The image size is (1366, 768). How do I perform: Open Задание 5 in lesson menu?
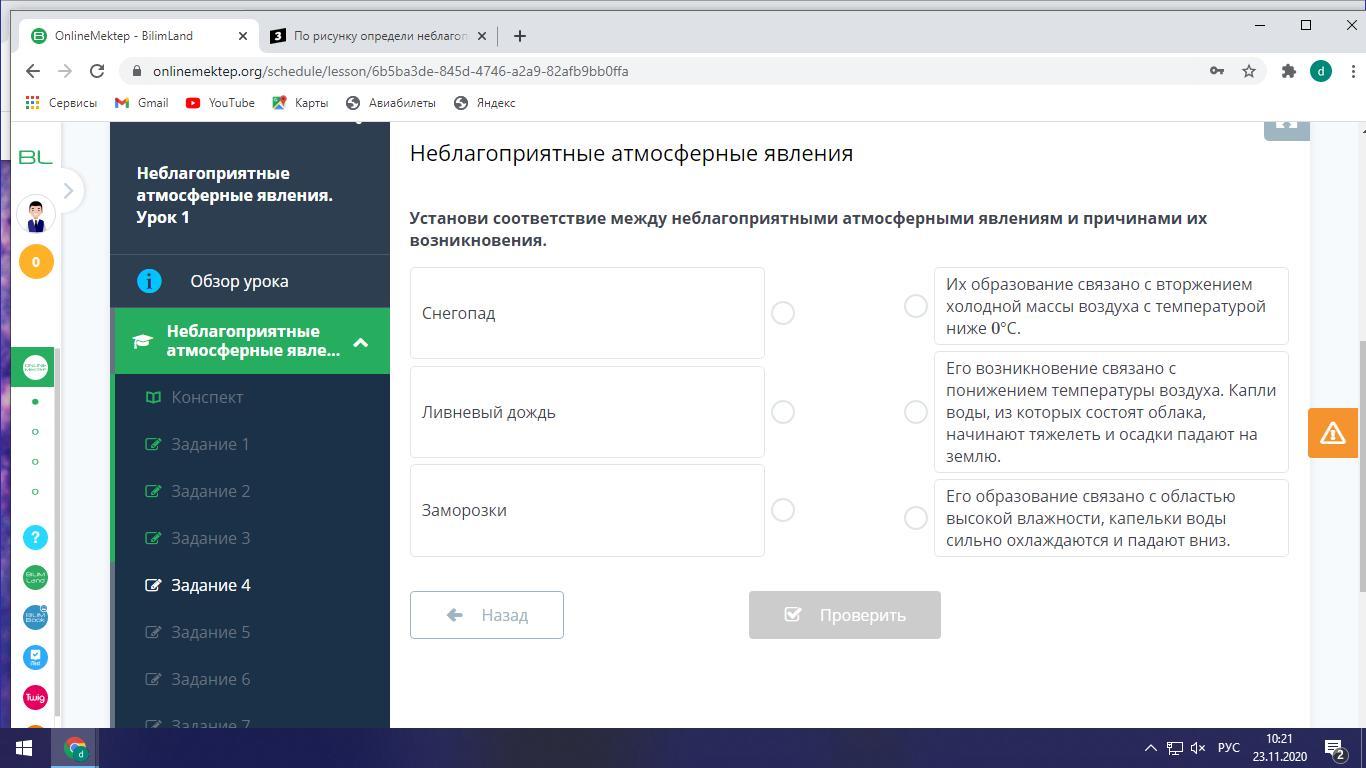(210, 632)
